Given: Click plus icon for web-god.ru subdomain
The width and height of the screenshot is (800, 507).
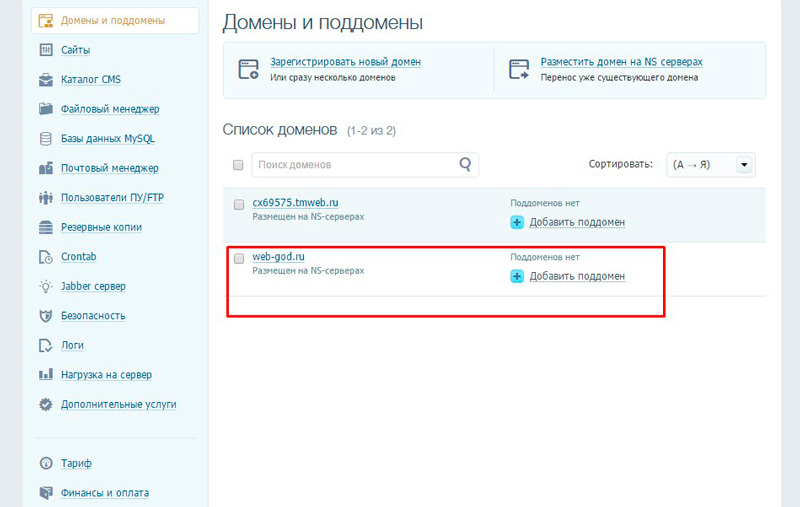Looking at the screenshot, I should coord(517,276).
